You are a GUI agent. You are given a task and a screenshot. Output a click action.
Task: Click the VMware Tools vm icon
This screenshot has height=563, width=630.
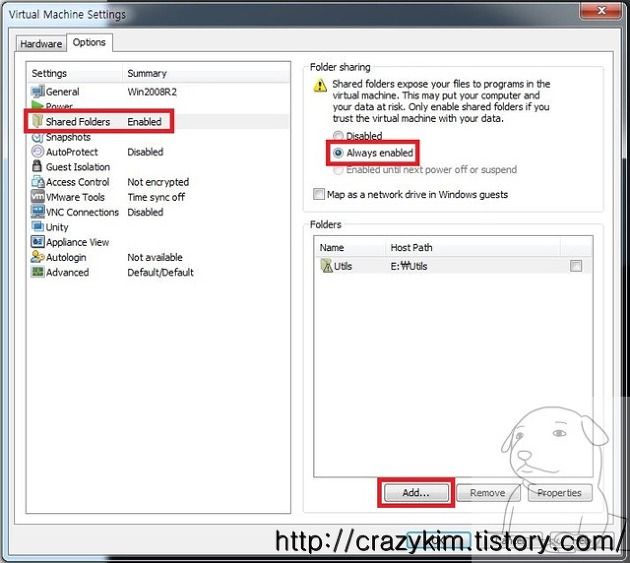[37, 197]
